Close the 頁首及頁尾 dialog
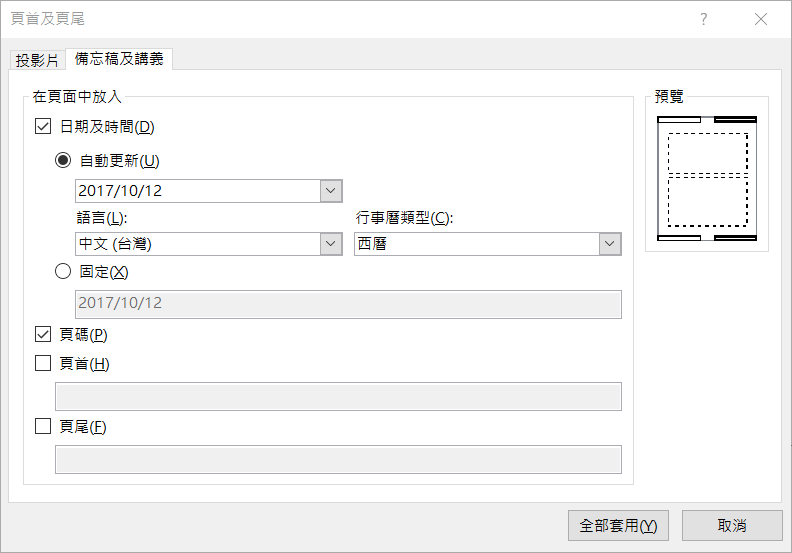This screenshot has height=553, width=792. tap(762, 20)
